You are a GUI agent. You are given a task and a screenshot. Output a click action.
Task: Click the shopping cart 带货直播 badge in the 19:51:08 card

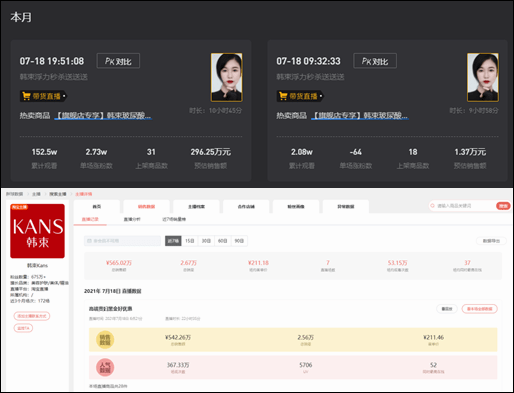44,96
